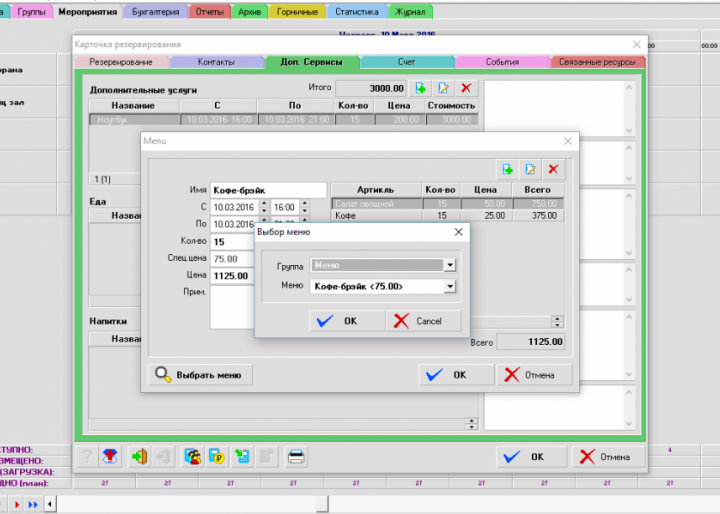This screenshot has height=514, width=720.
Task: Click the Артикль column header
Action: coord(376,190)
